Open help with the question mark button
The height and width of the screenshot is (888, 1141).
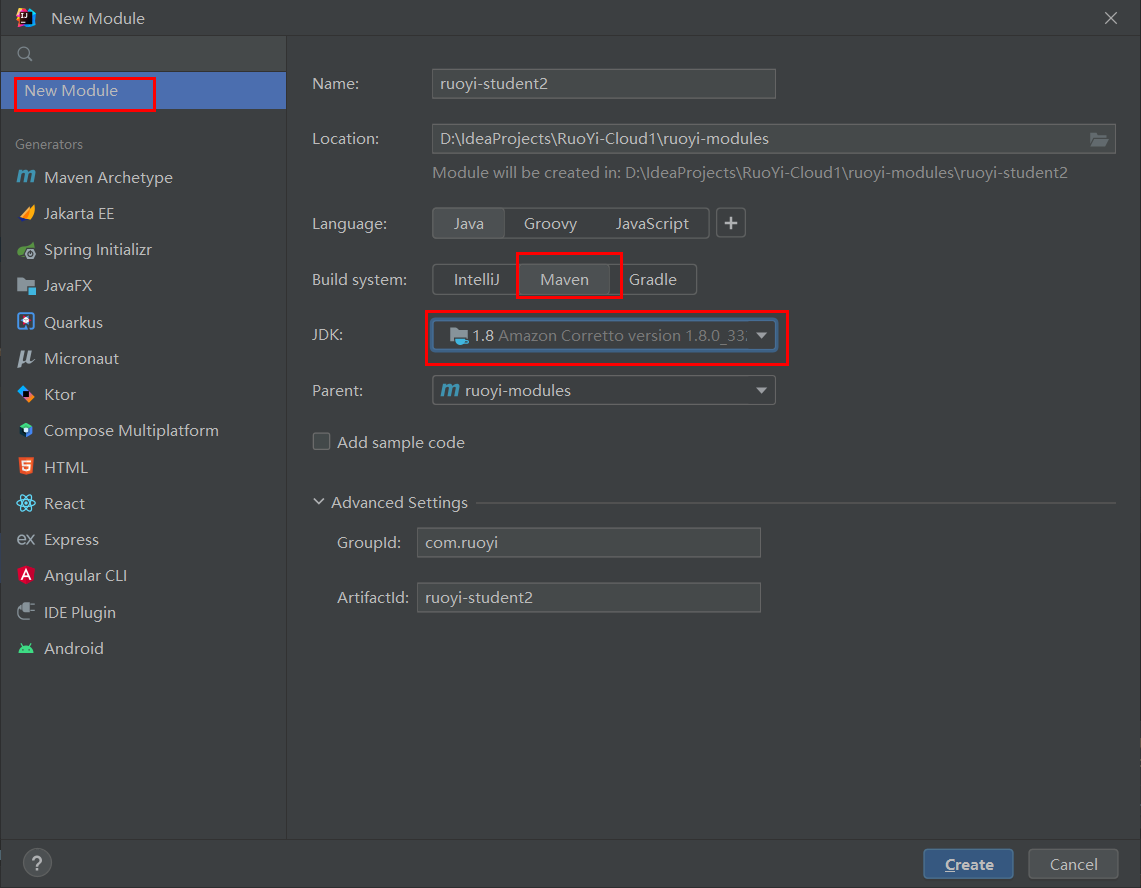point(37,863)
